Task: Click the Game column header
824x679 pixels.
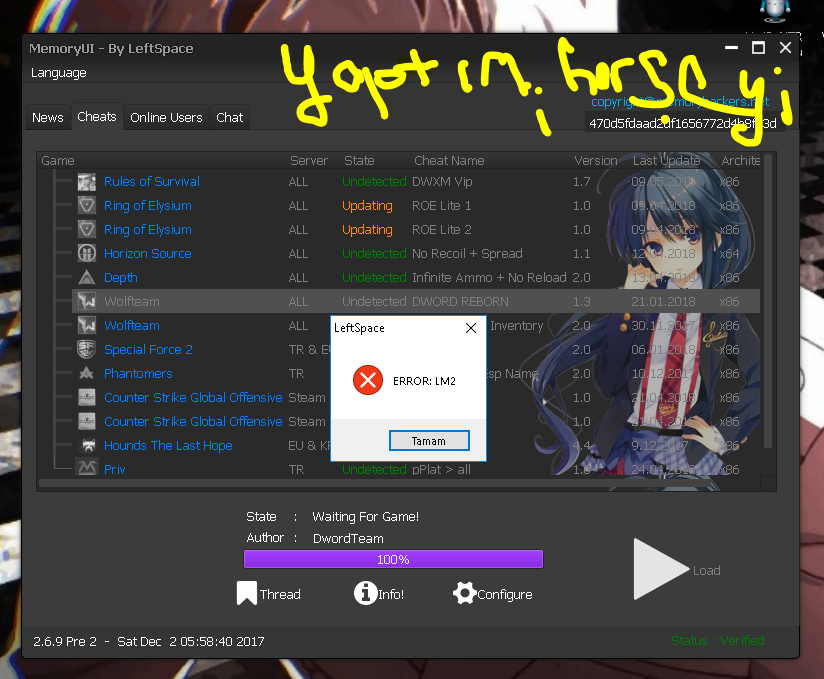Action: coord(58,161)
